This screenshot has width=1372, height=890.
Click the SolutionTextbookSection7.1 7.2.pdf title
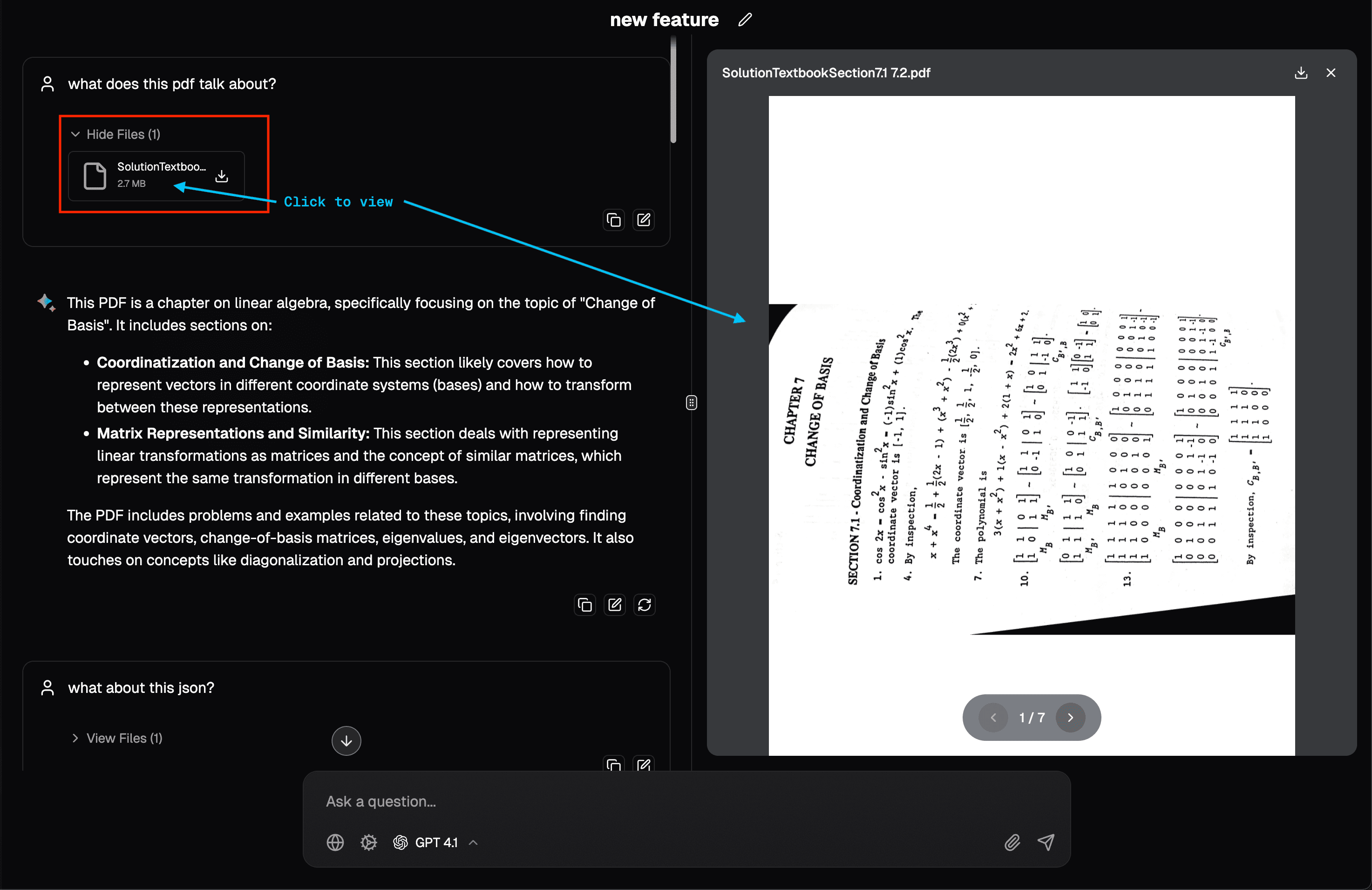[x=826, y=73]
